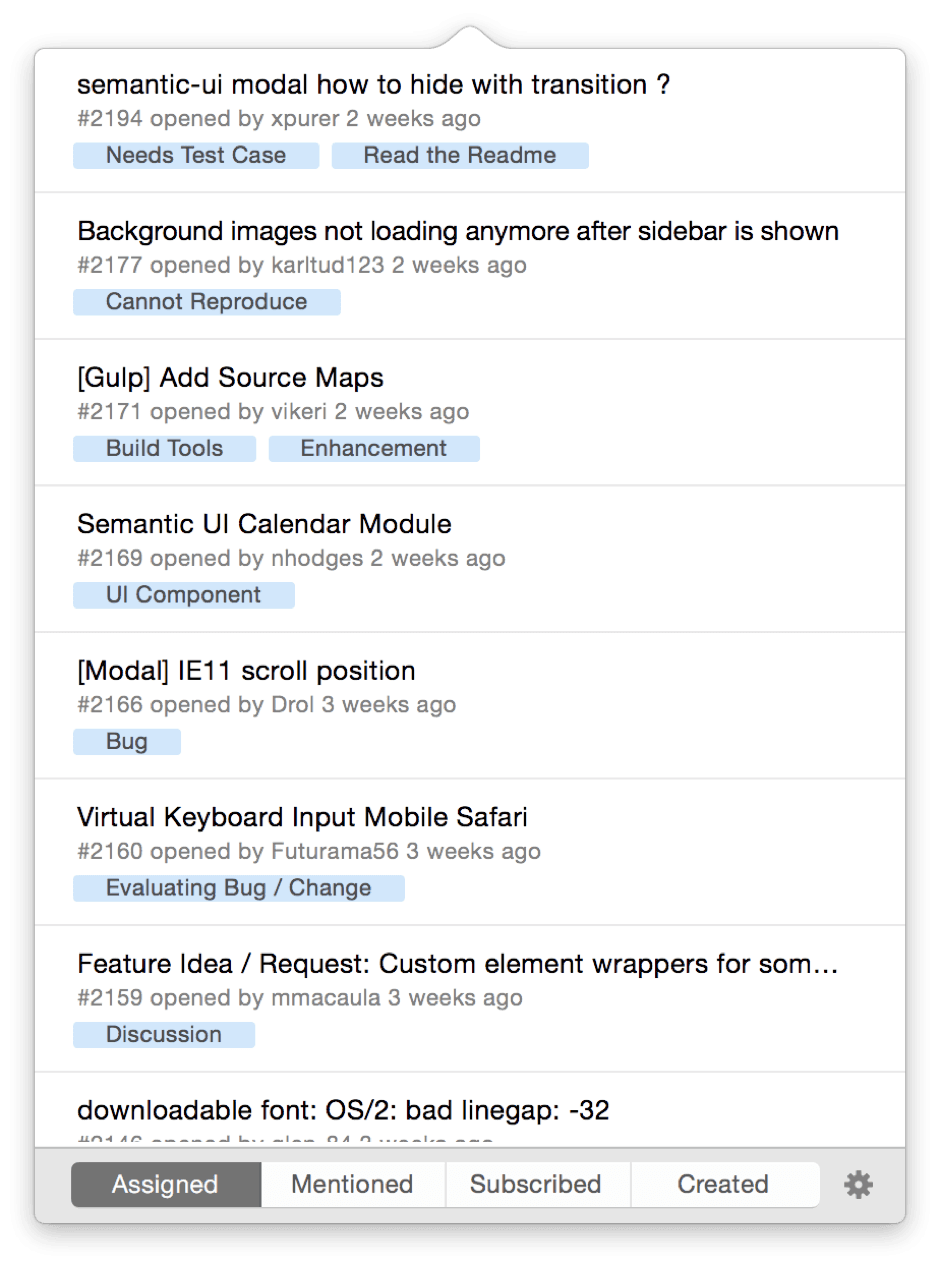Open the settings gear icon
This screenshot has width=940, height=1266.
858,1185
